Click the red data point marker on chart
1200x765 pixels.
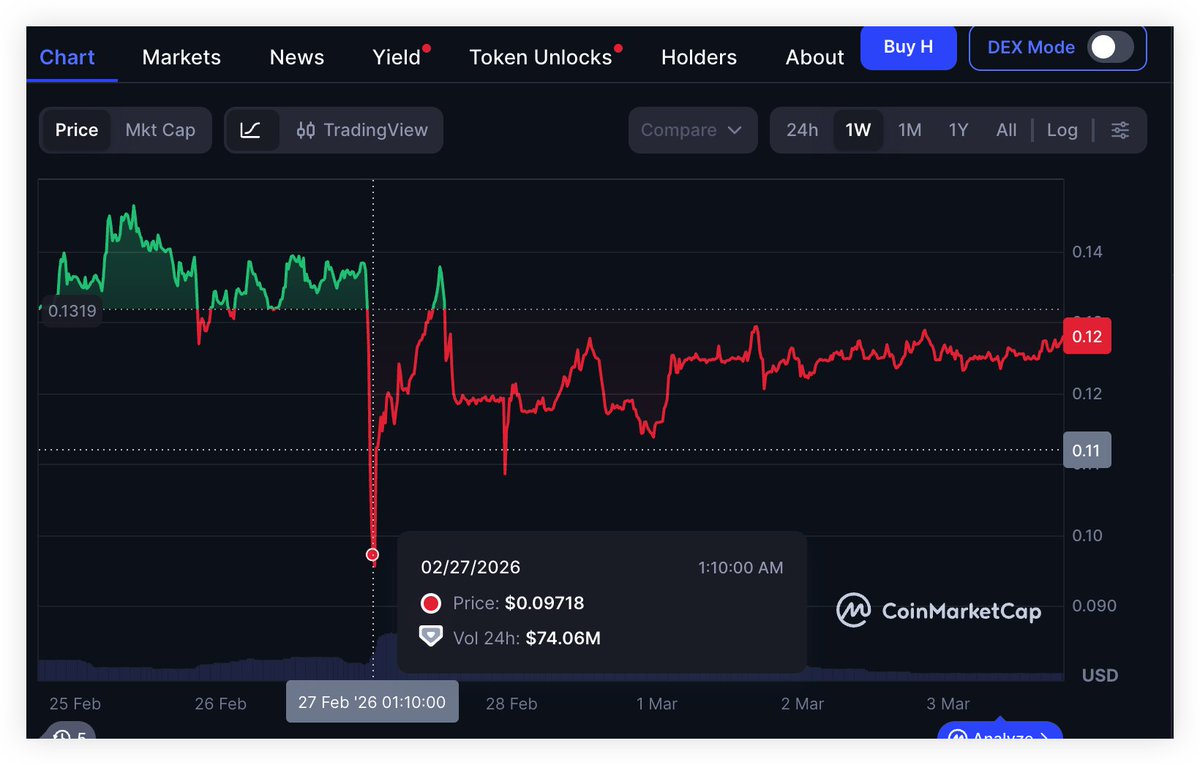click(372, 554)
